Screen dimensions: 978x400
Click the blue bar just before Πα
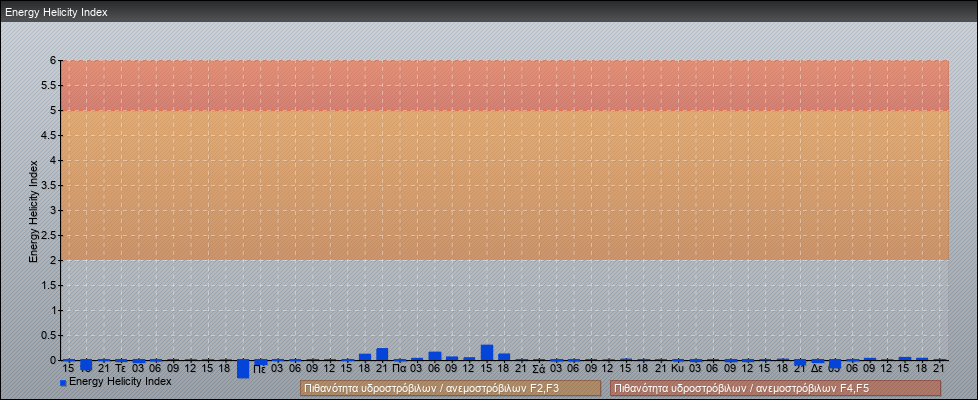coord(382,354)
